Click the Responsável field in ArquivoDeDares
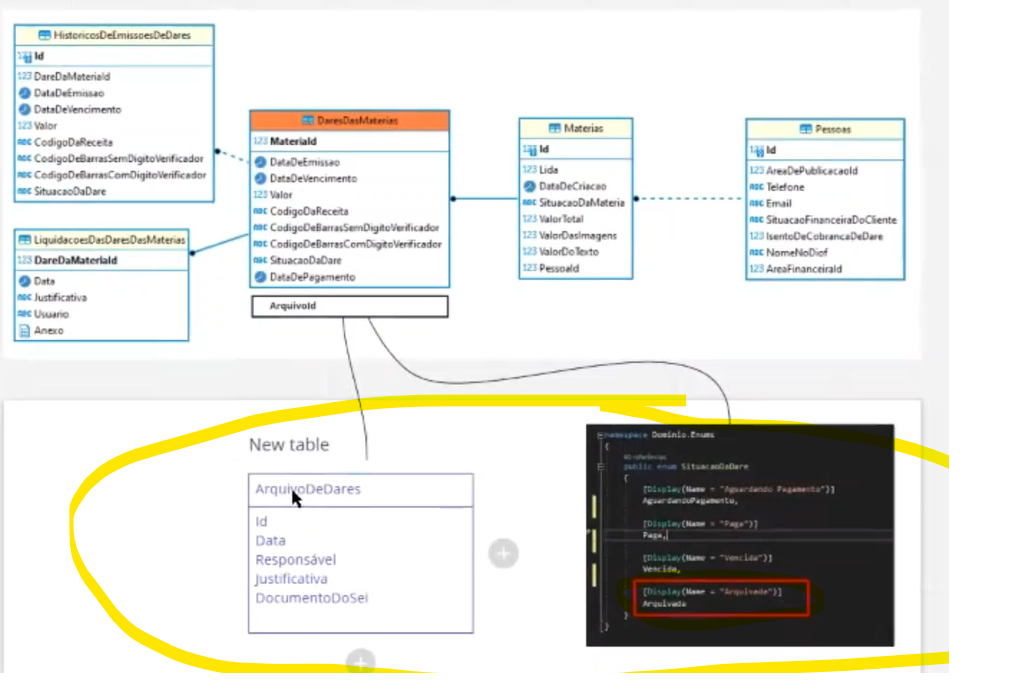Viewport: 1035px width, 691px height. coord(296,560)
